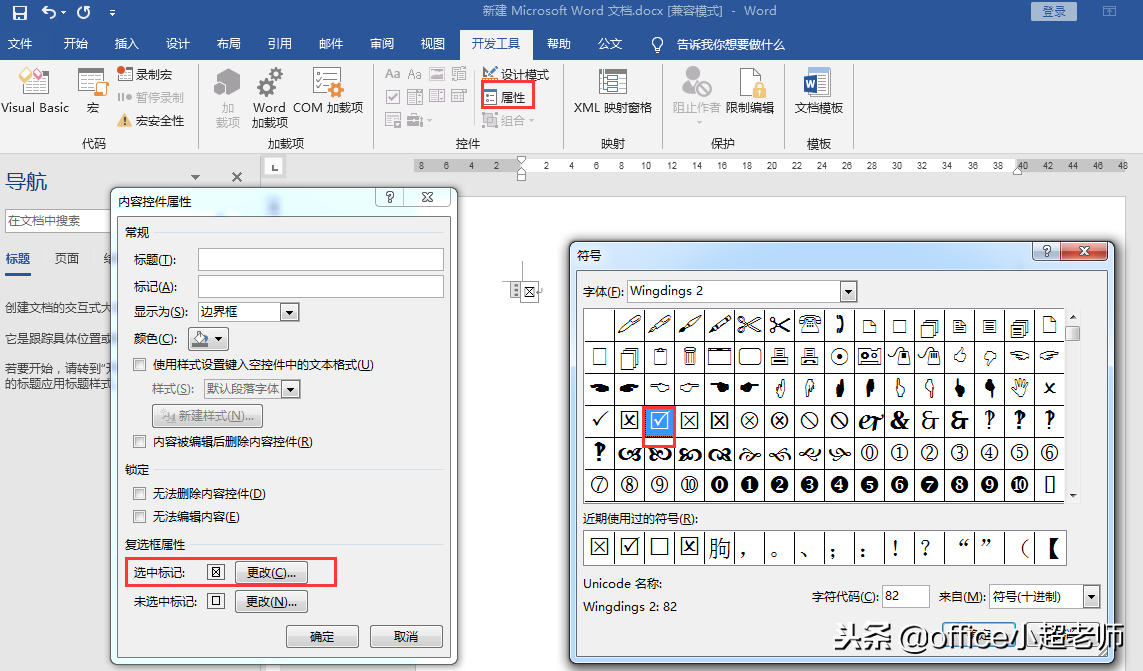Screen dimensions: 1143x671
Task: Open control properties (属性)
Action: (x=506, y=97)
